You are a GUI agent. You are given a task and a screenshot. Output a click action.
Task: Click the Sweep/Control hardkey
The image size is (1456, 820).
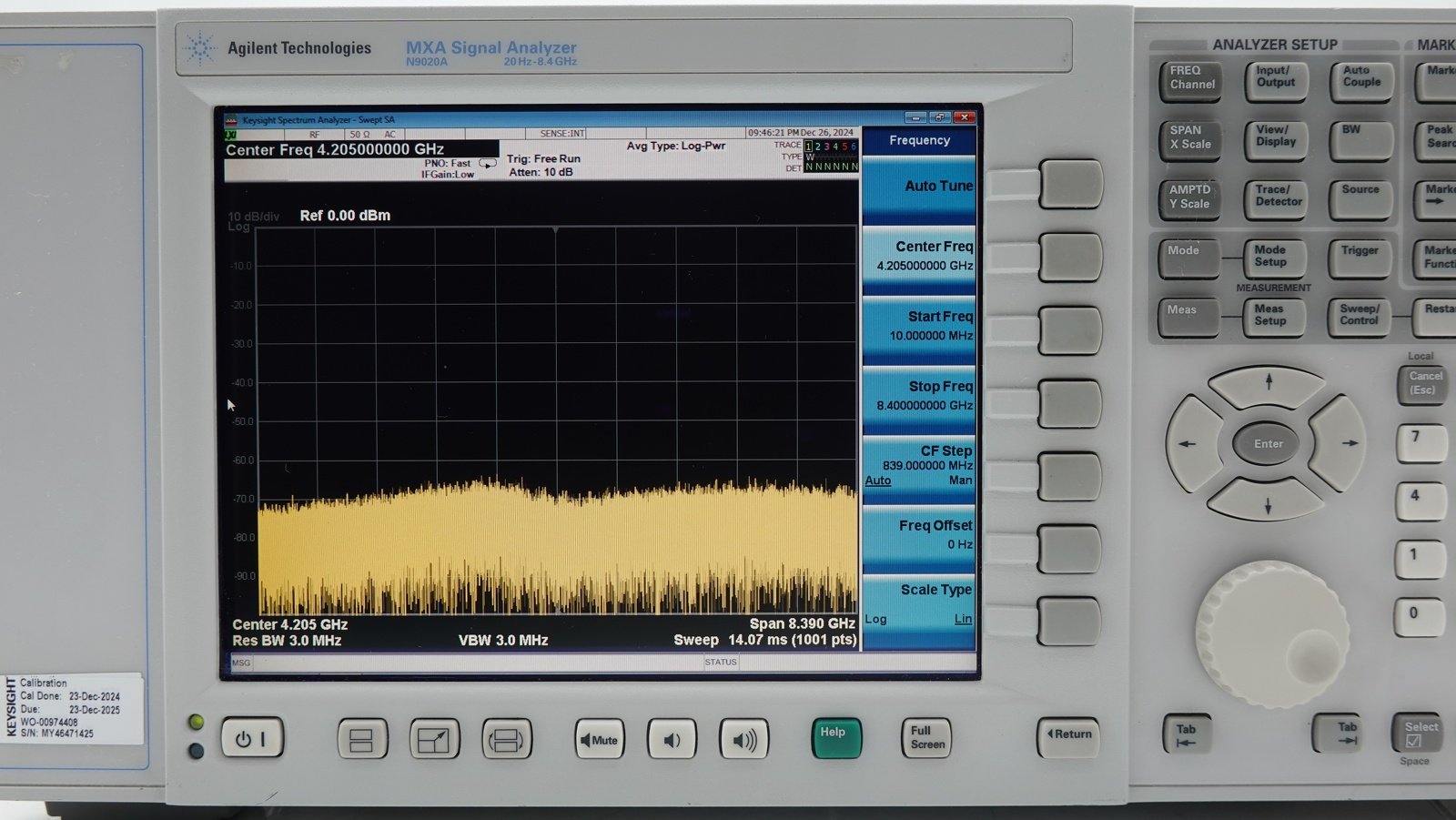1360,318
